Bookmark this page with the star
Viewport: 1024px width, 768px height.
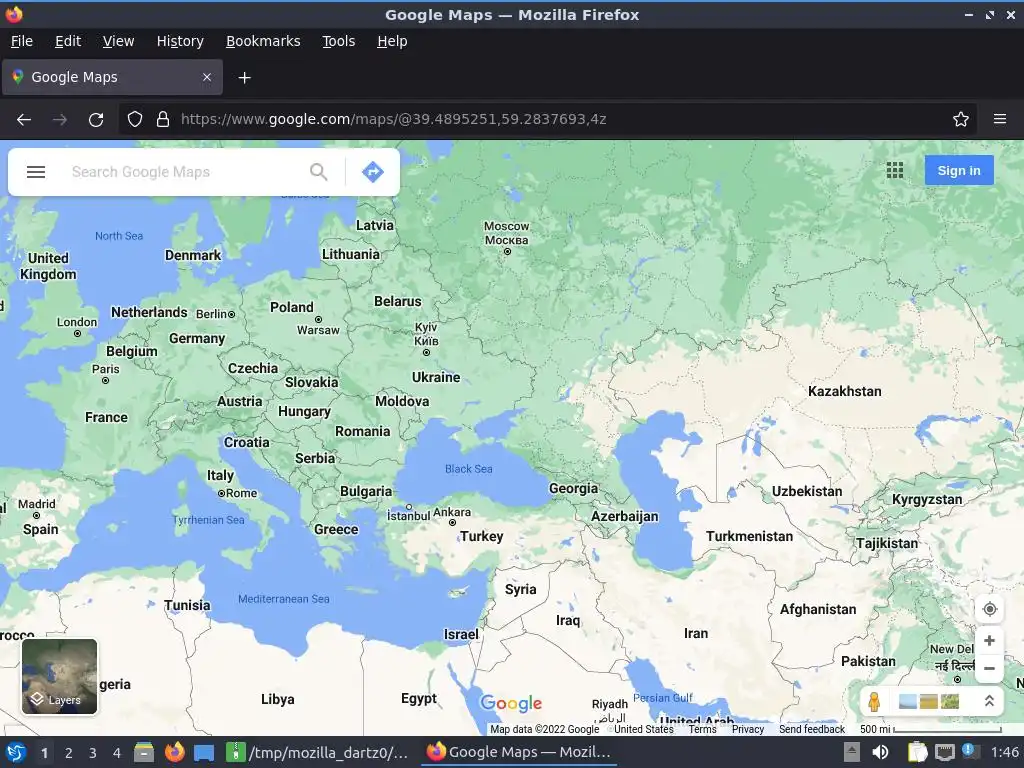[961, 120]
